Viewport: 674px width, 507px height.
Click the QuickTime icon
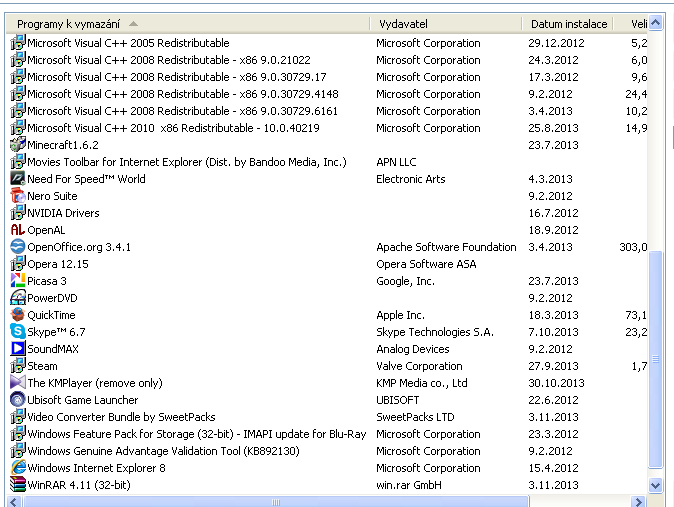coord(18,315)
